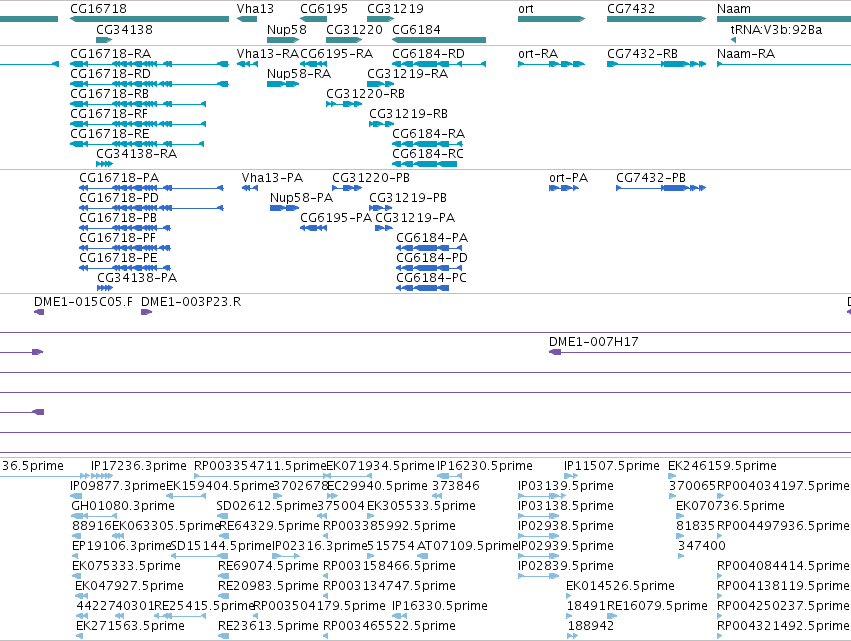The height and width of the screenshot is (641, 851).
Task: Select the CG7432 gene label
Action: point(631,9)
